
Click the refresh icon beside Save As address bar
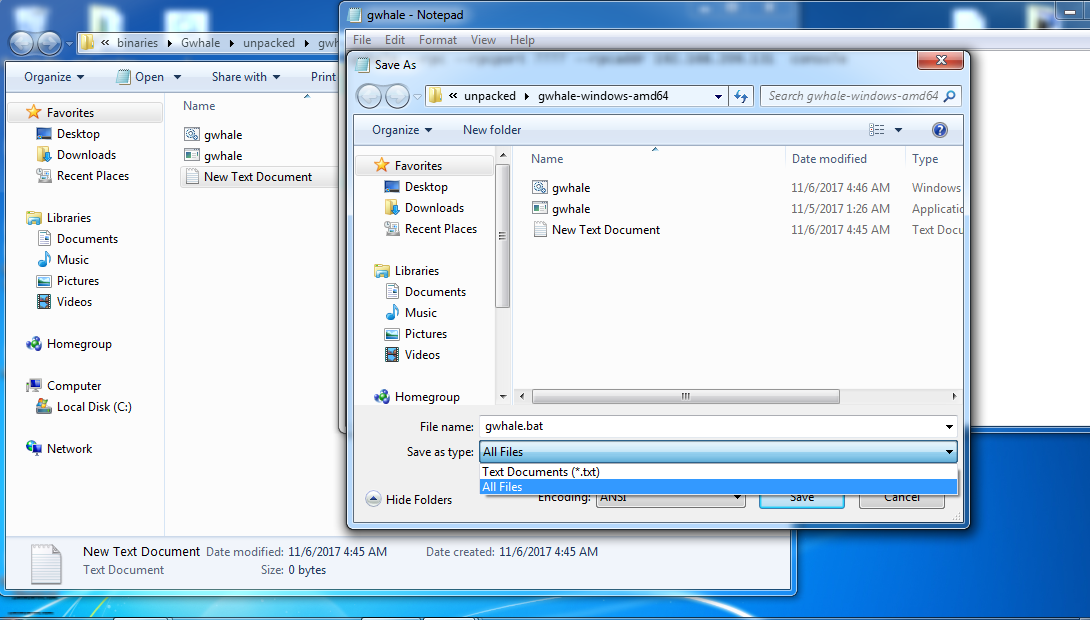(x=741, y=96)
